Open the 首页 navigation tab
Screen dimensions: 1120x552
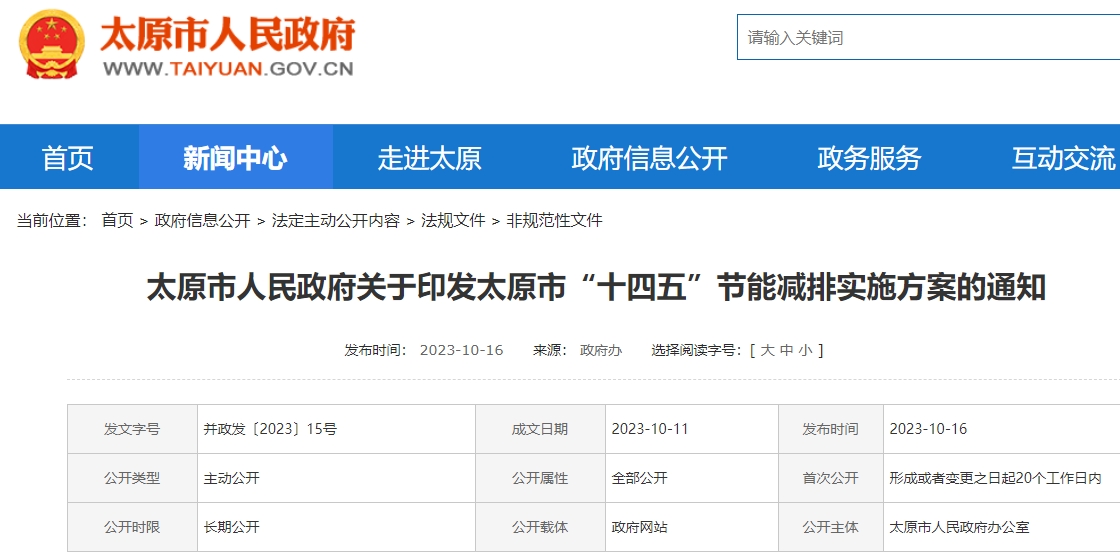pos(68,157)
